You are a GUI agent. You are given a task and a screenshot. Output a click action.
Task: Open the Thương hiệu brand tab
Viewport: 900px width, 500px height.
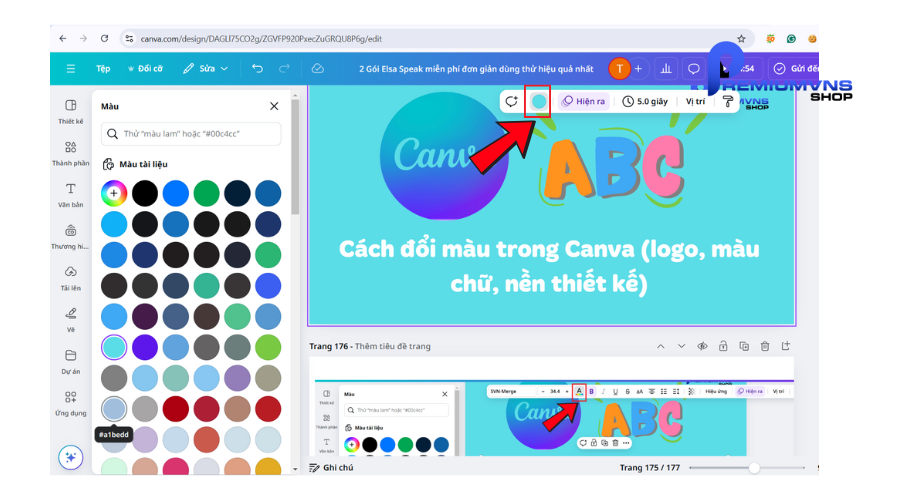[71, 237]
